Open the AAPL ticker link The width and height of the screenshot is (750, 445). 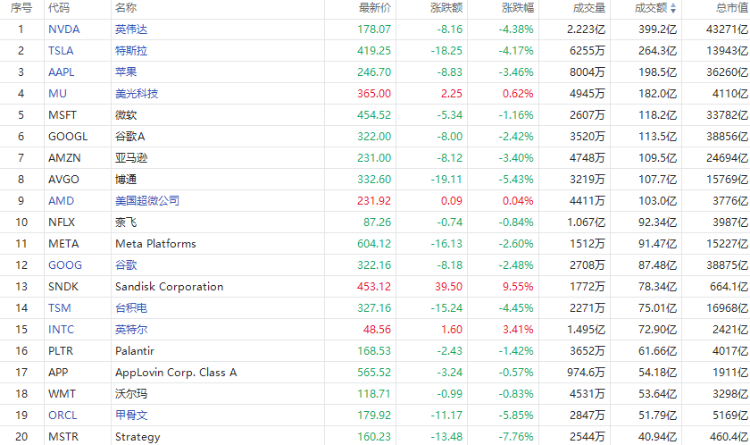tap(61, 72)
